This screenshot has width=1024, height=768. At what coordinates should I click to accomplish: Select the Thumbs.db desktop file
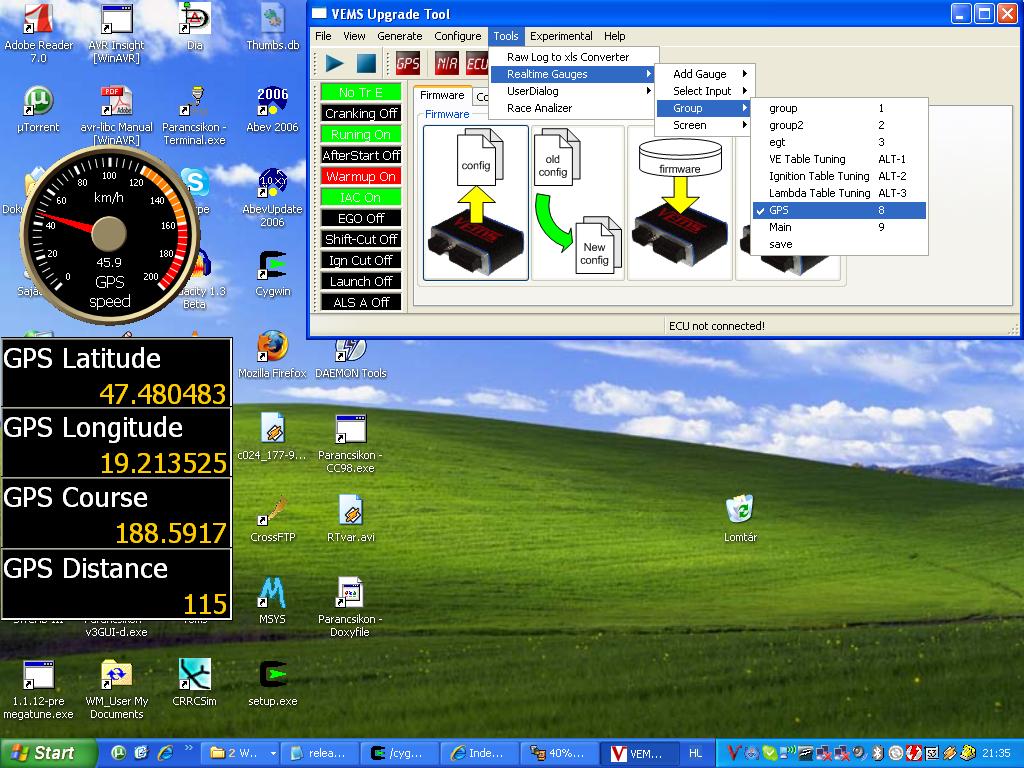click(273, 27)
